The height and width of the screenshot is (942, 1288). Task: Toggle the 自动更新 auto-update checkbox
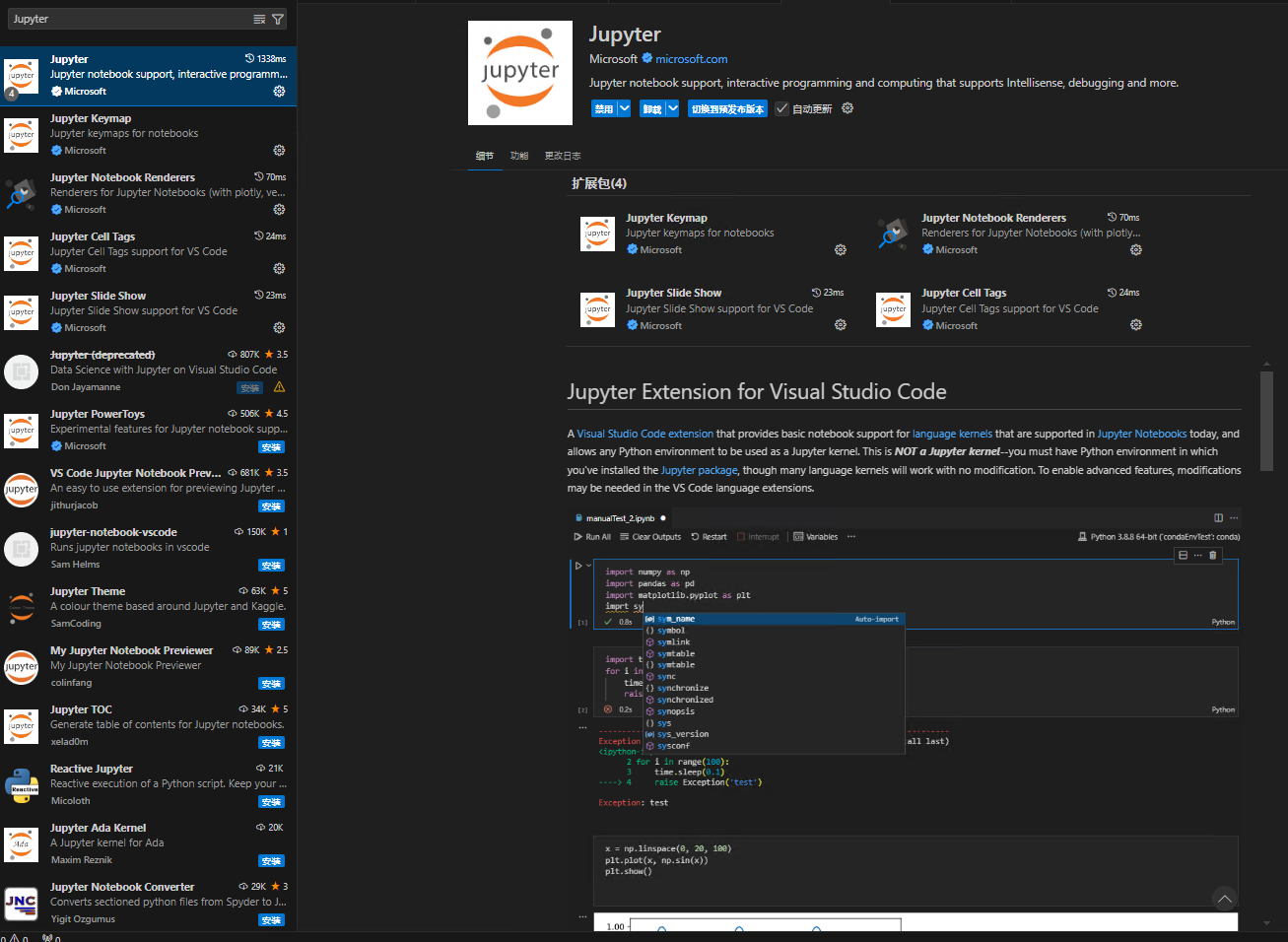782,108
